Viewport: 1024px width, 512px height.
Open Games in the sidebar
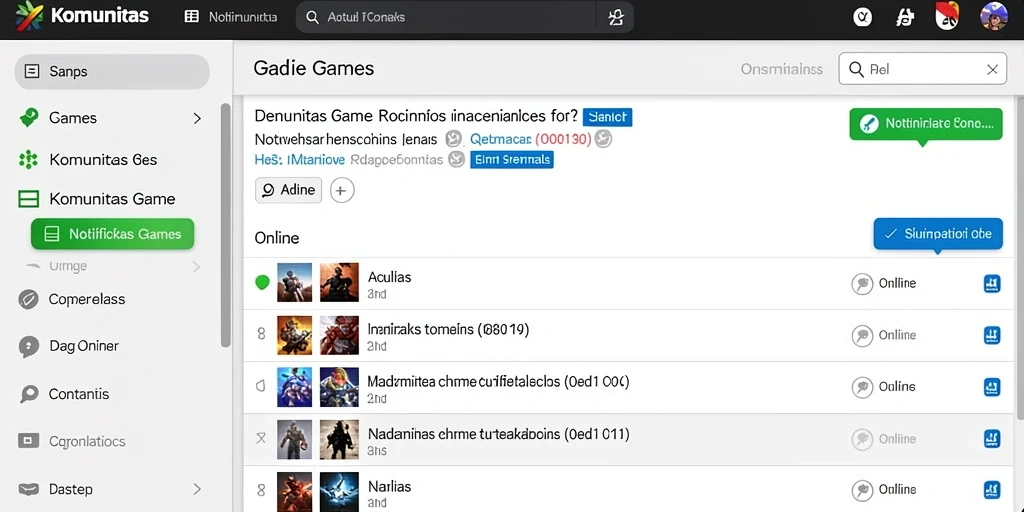point(72,118)
